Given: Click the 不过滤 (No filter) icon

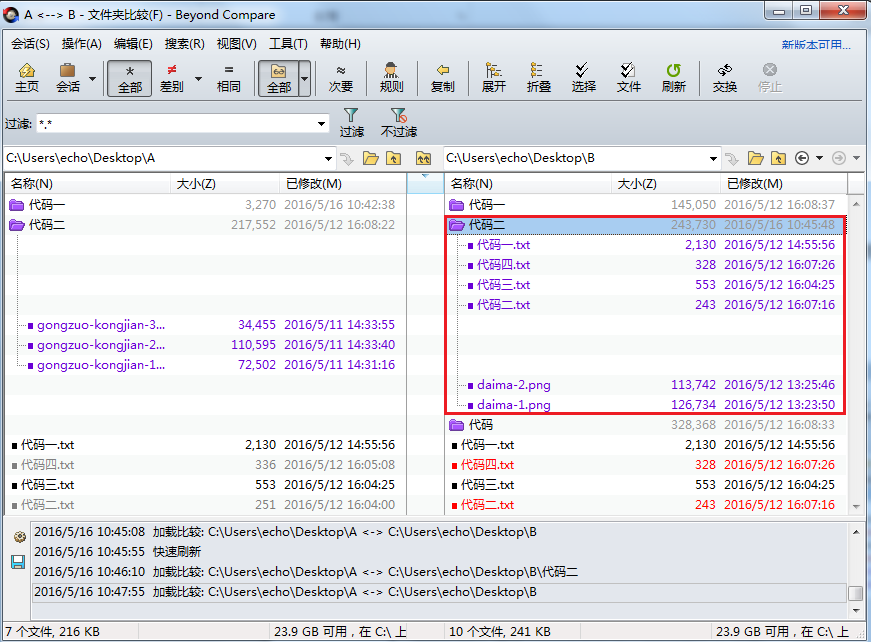Looking at the screenshot, I should coord(398,122).
